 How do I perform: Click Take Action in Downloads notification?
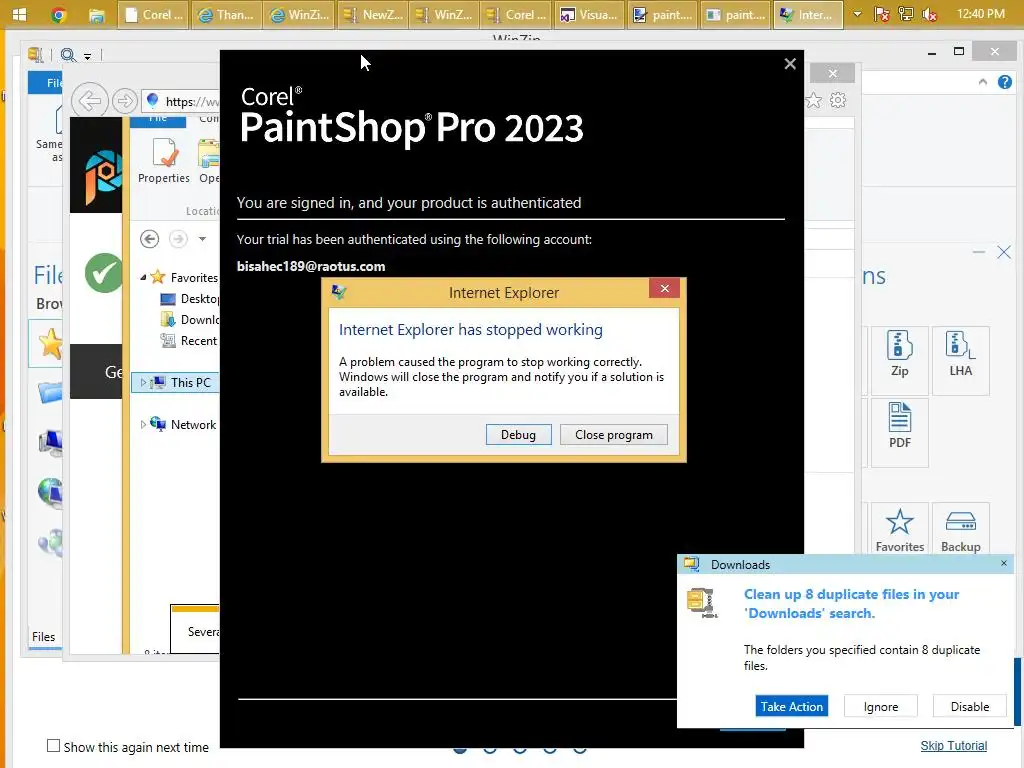792,707
